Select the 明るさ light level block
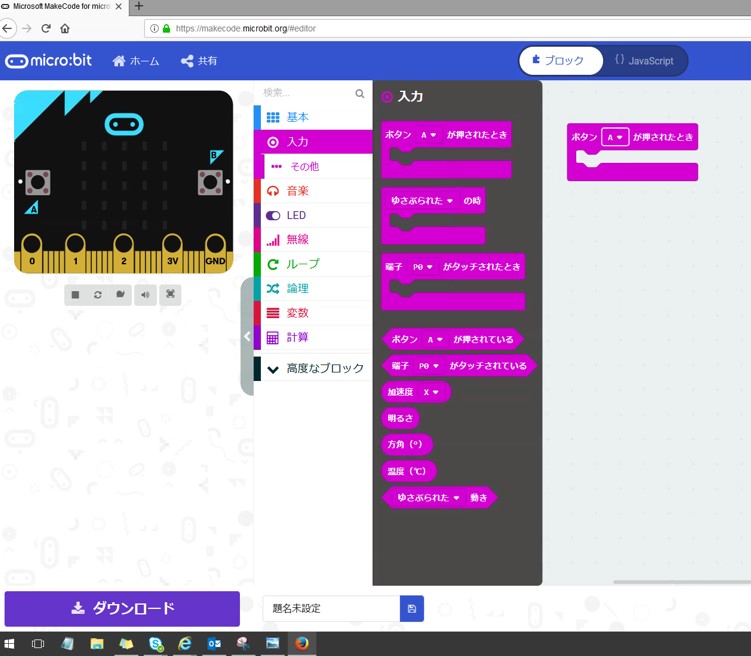Image resolution: width=751 pixels, height=657 pixels. [x=400, y=419]
